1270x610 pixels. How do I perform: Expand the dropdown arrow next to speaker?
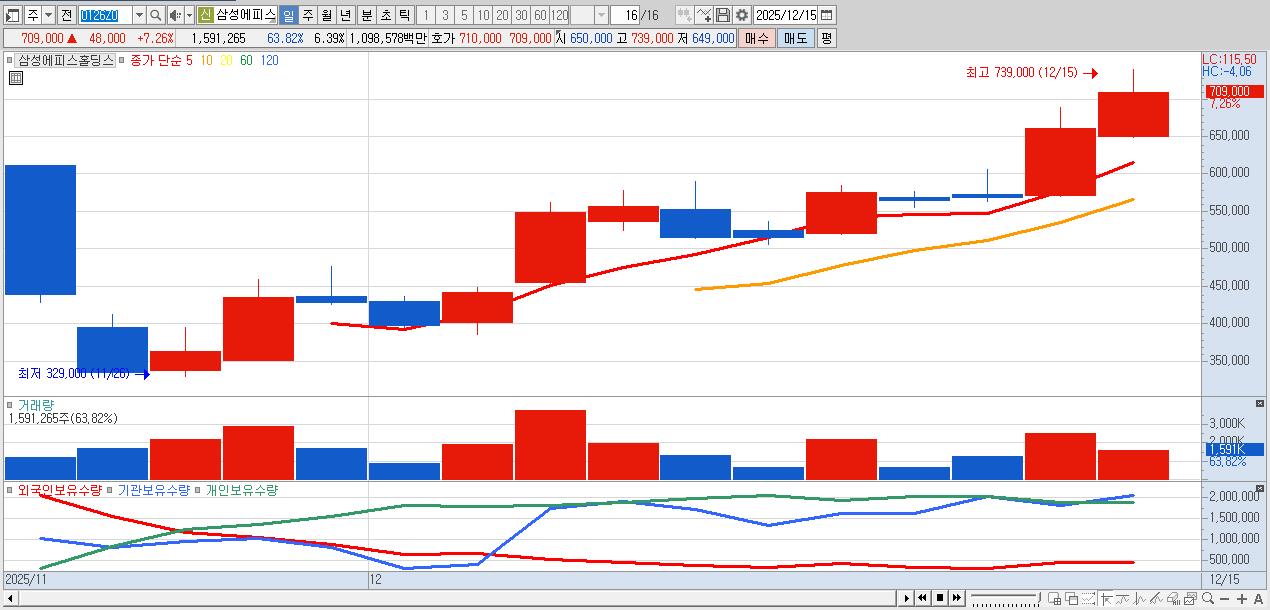188,15
